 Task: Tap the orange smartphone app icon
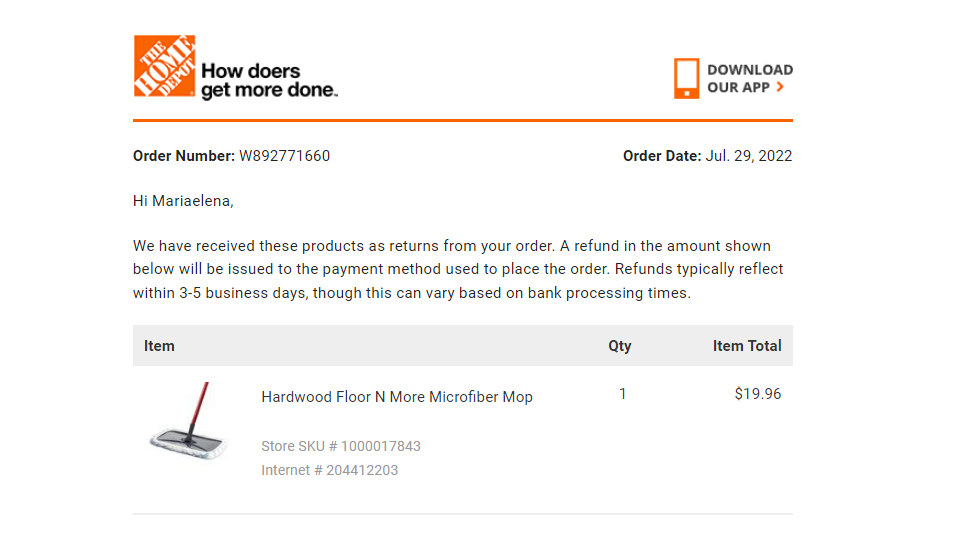(687, 78)
